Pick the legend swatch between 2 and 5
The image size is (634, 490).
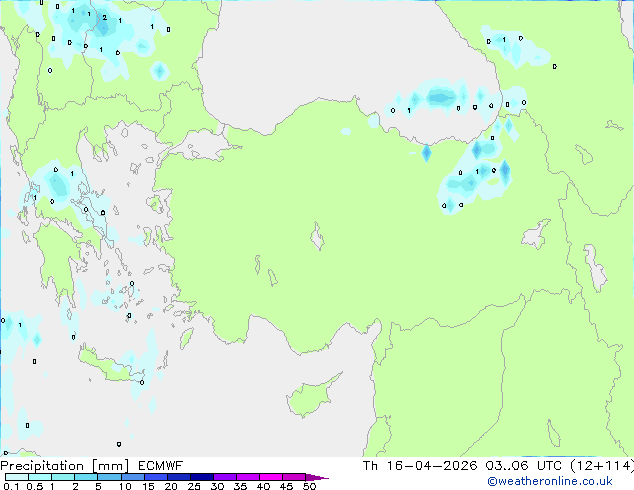86,477
